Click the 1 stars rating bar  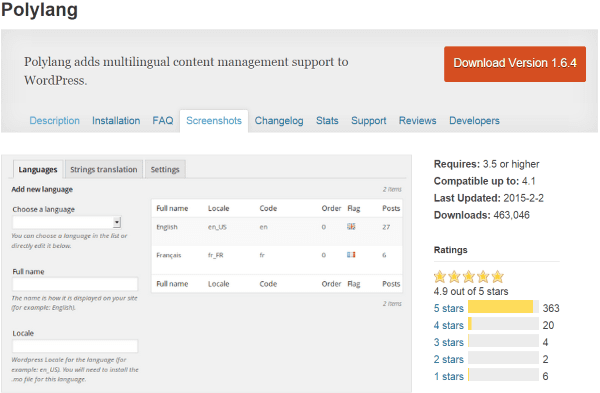(x=503, y=375)
